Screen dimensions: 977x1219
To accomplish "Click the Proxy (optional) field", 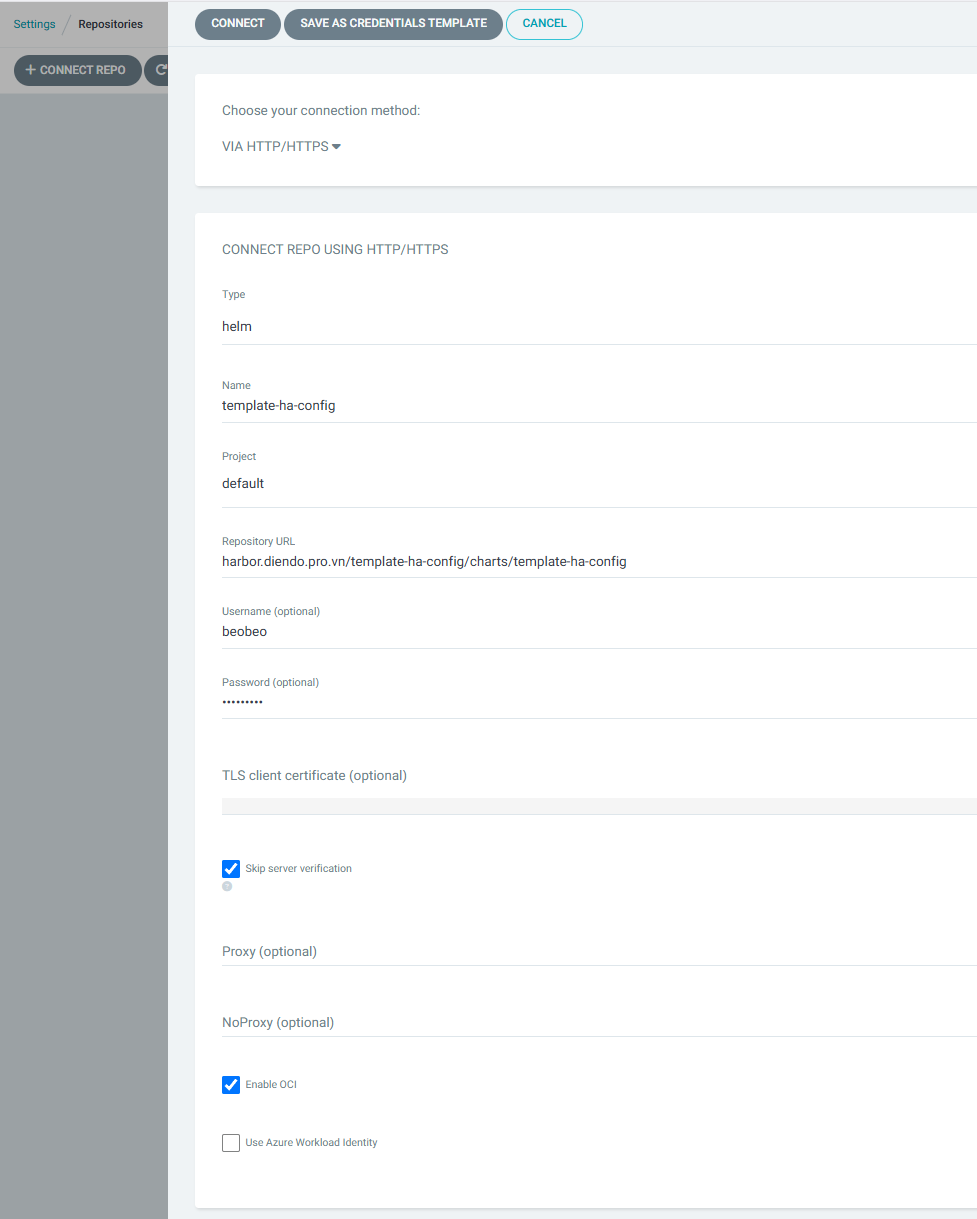I will point(598,952).
